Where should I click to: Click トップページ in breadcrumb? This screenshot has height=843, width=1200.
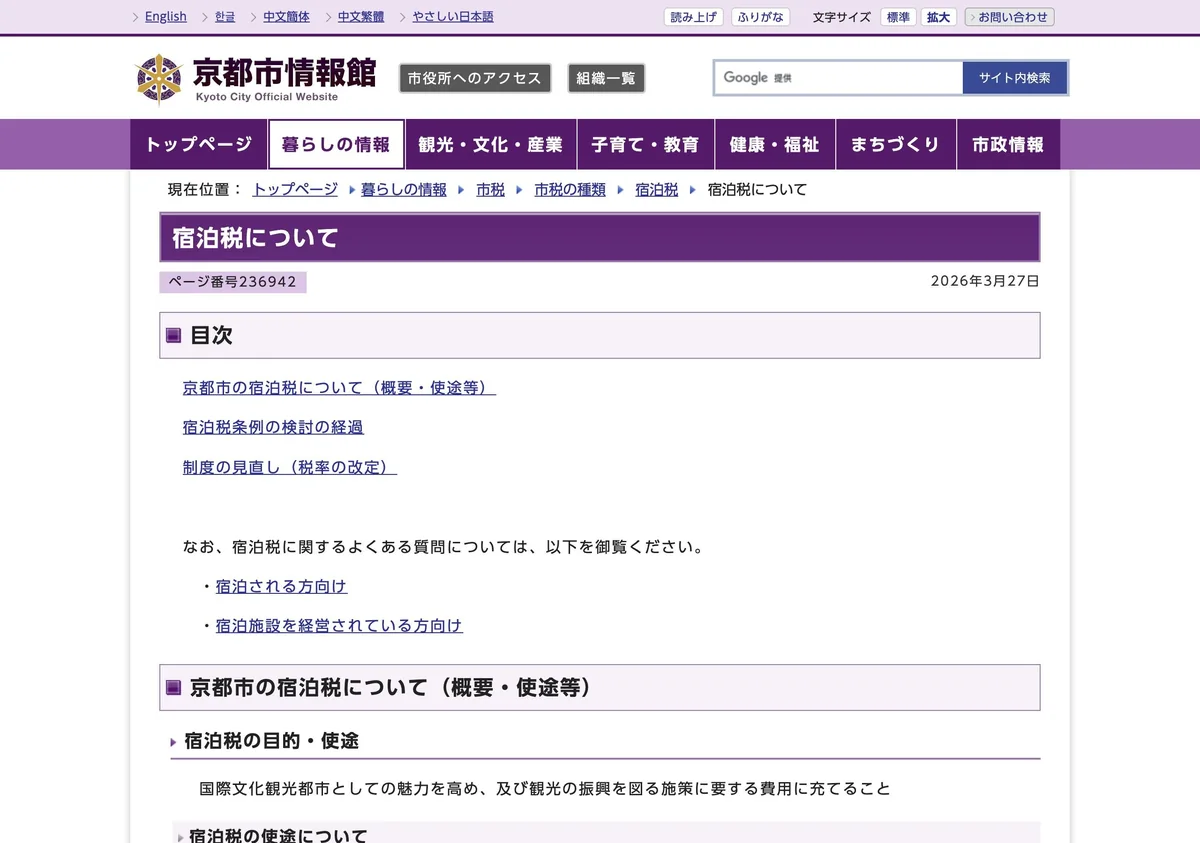[295, 189]
